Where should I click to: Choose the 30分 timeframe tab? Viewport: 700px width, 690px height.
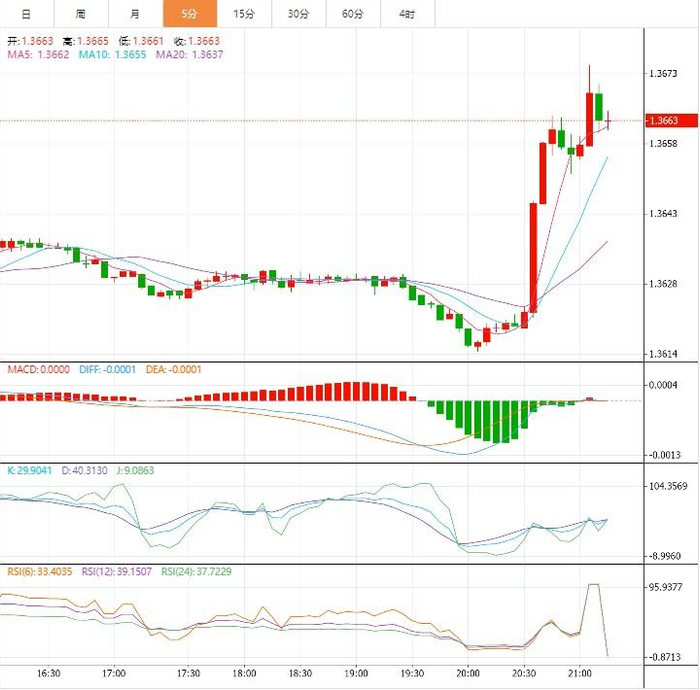(299, 14)
